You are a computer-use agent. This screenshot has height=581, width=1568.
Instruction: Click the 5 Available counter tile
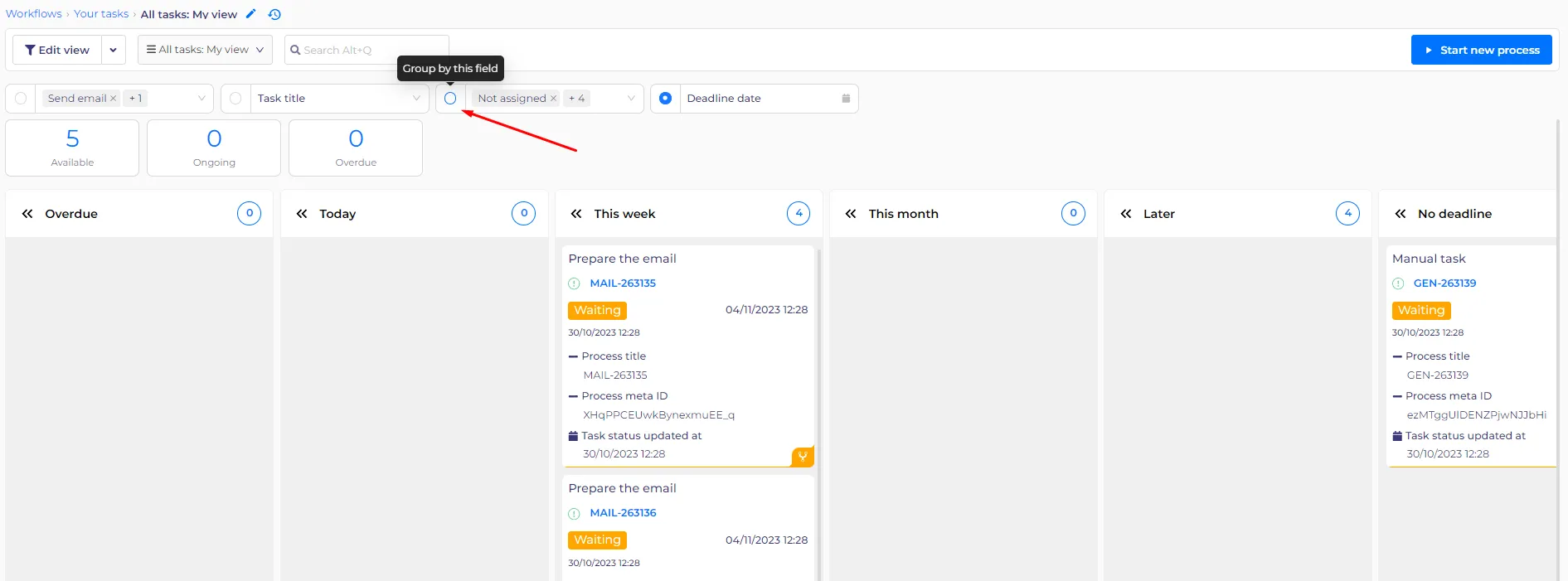[x=72, y=148]
